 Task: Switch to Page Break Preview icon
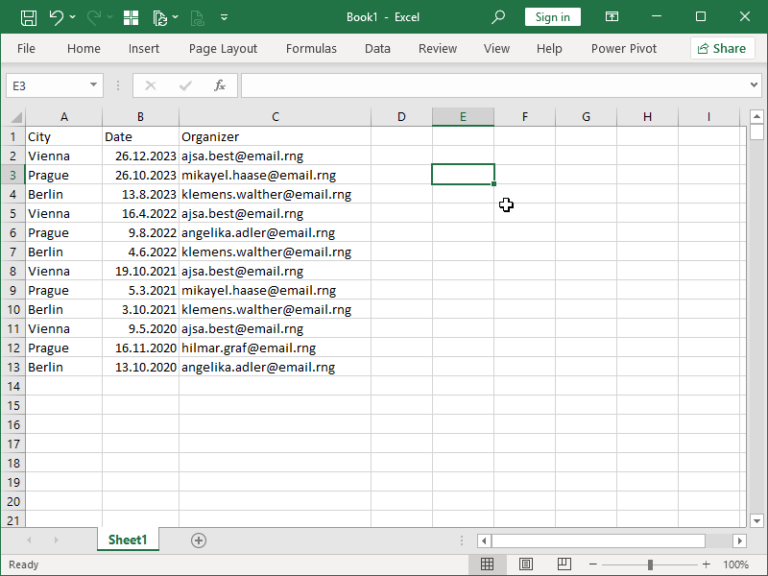[x=563, y=565]
